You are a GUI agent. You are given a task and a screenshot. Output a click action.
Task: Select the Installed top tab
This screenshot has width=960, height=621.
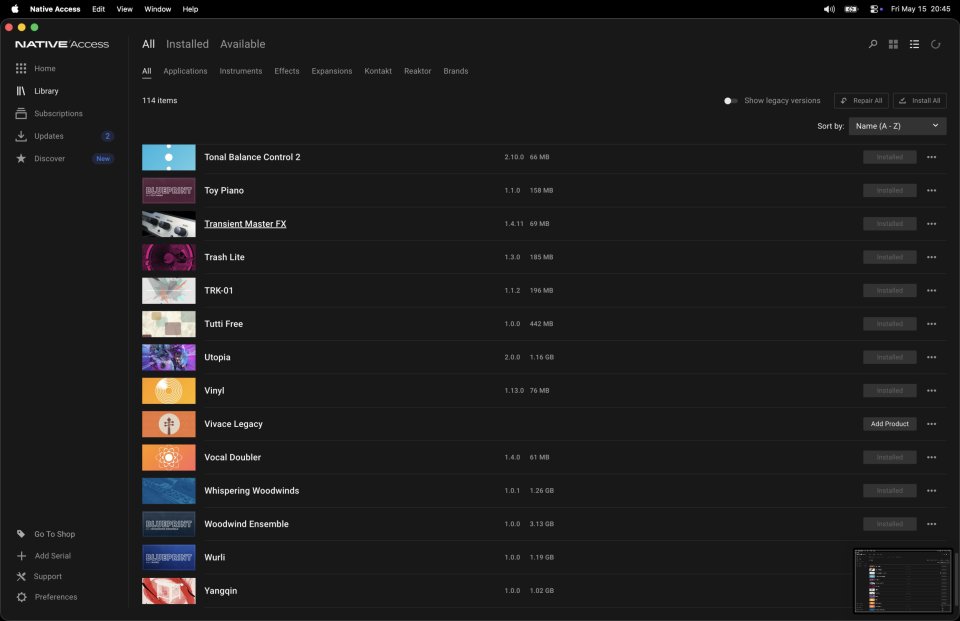click(x=187, y=44)
